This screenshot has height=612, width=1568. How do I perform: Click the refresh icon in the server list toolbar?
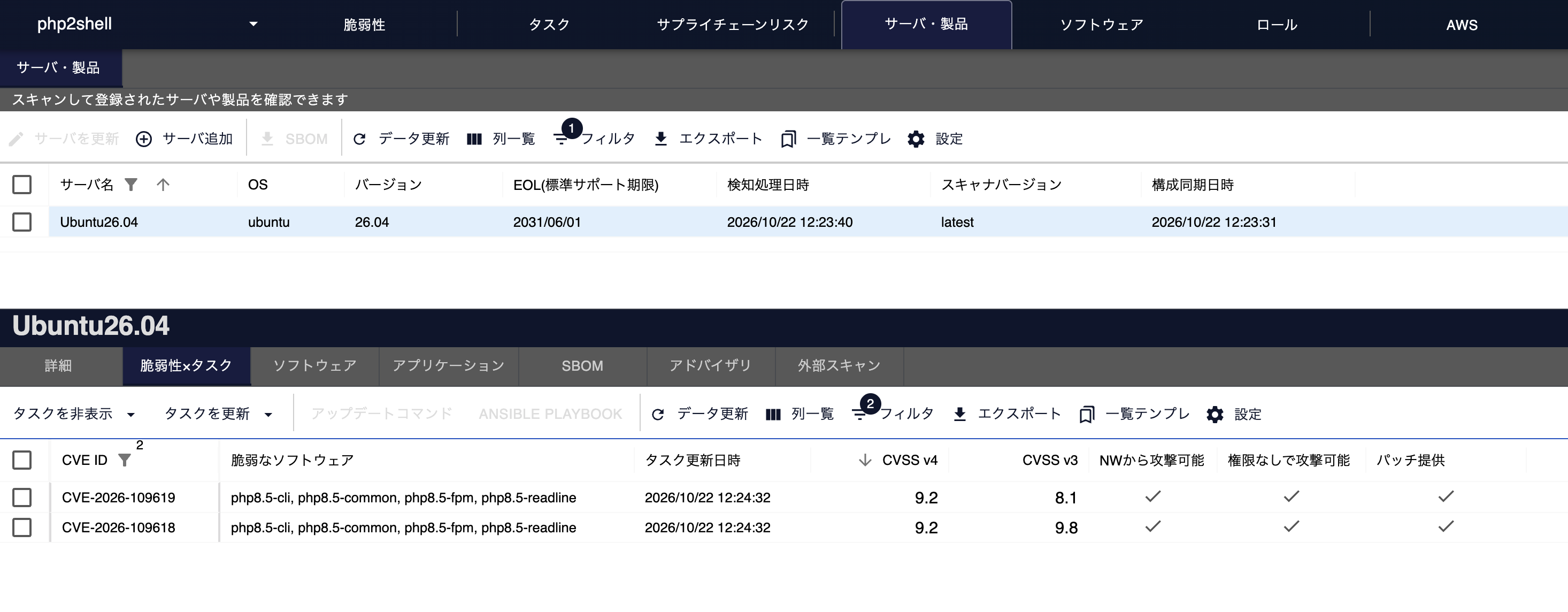359,139
